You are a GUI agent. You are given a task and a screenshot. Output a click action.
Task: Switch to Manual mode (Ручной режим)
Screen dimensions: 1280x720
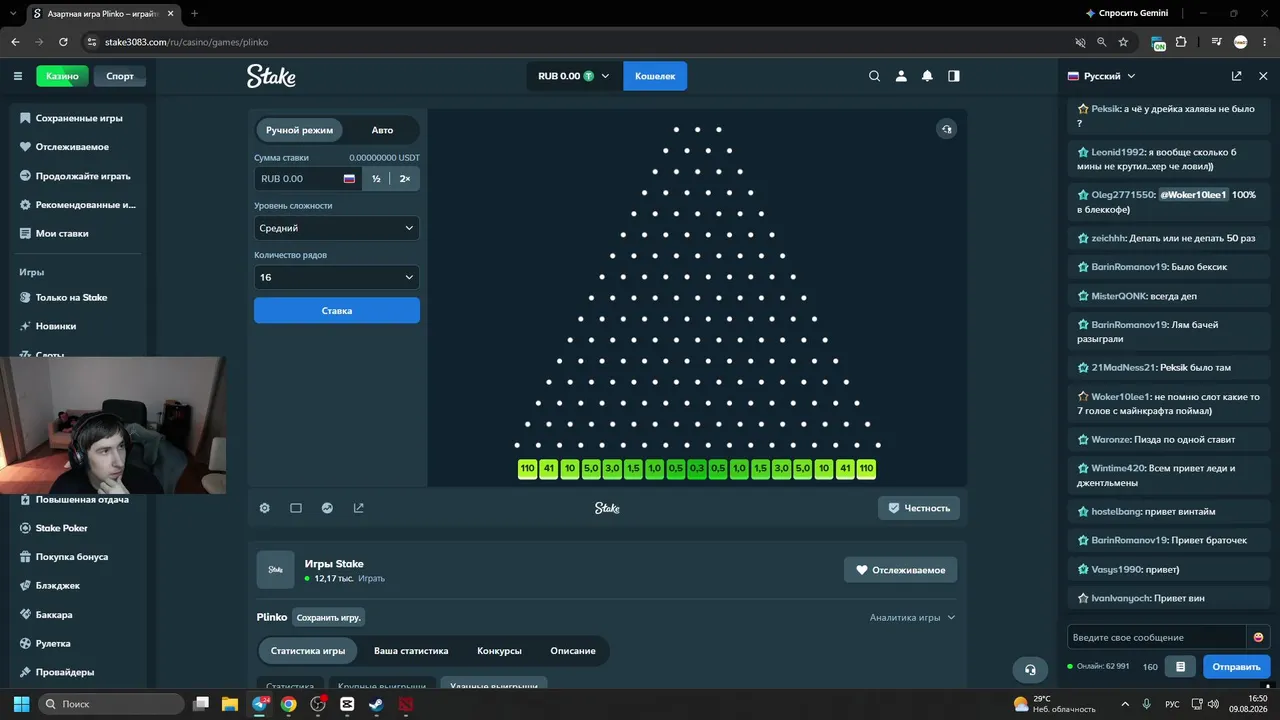[299, 130]
